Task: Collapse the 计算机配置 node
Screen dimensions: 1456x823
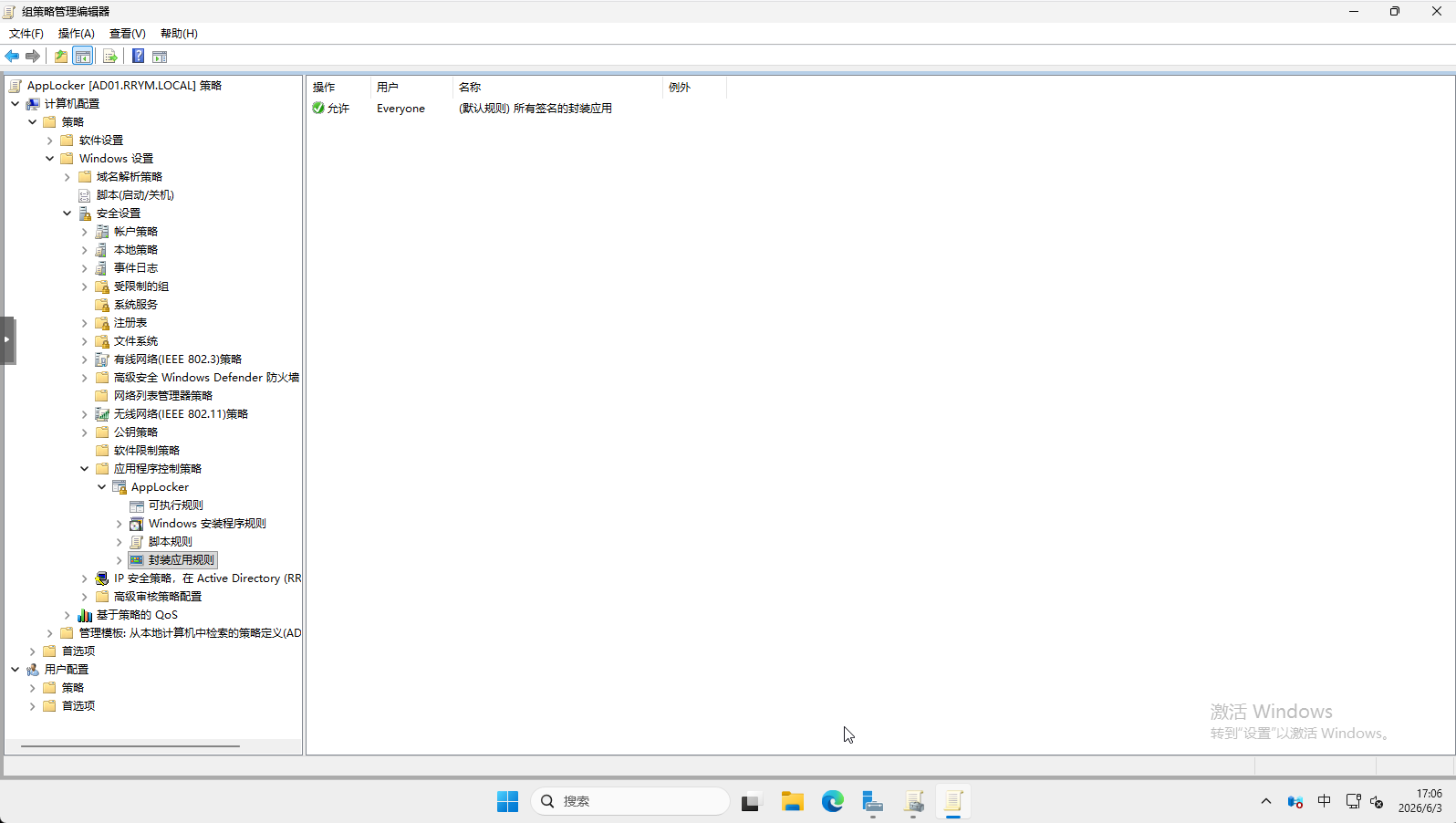Action: [x=16, y=104]
